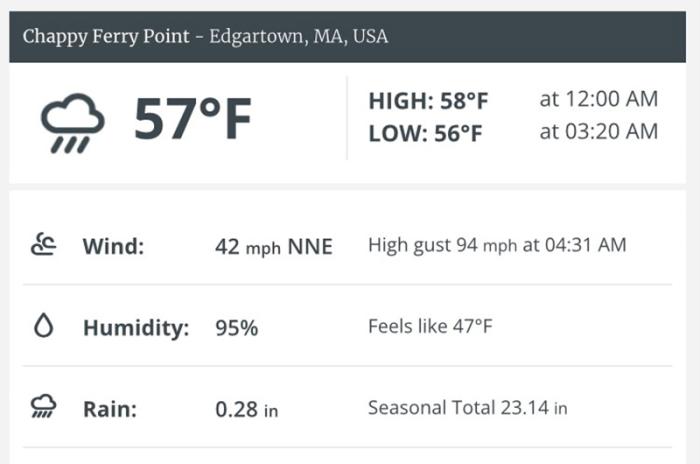Click the 42 mph NNE wind value
The image size is (700, 464).
click(274, 247)
